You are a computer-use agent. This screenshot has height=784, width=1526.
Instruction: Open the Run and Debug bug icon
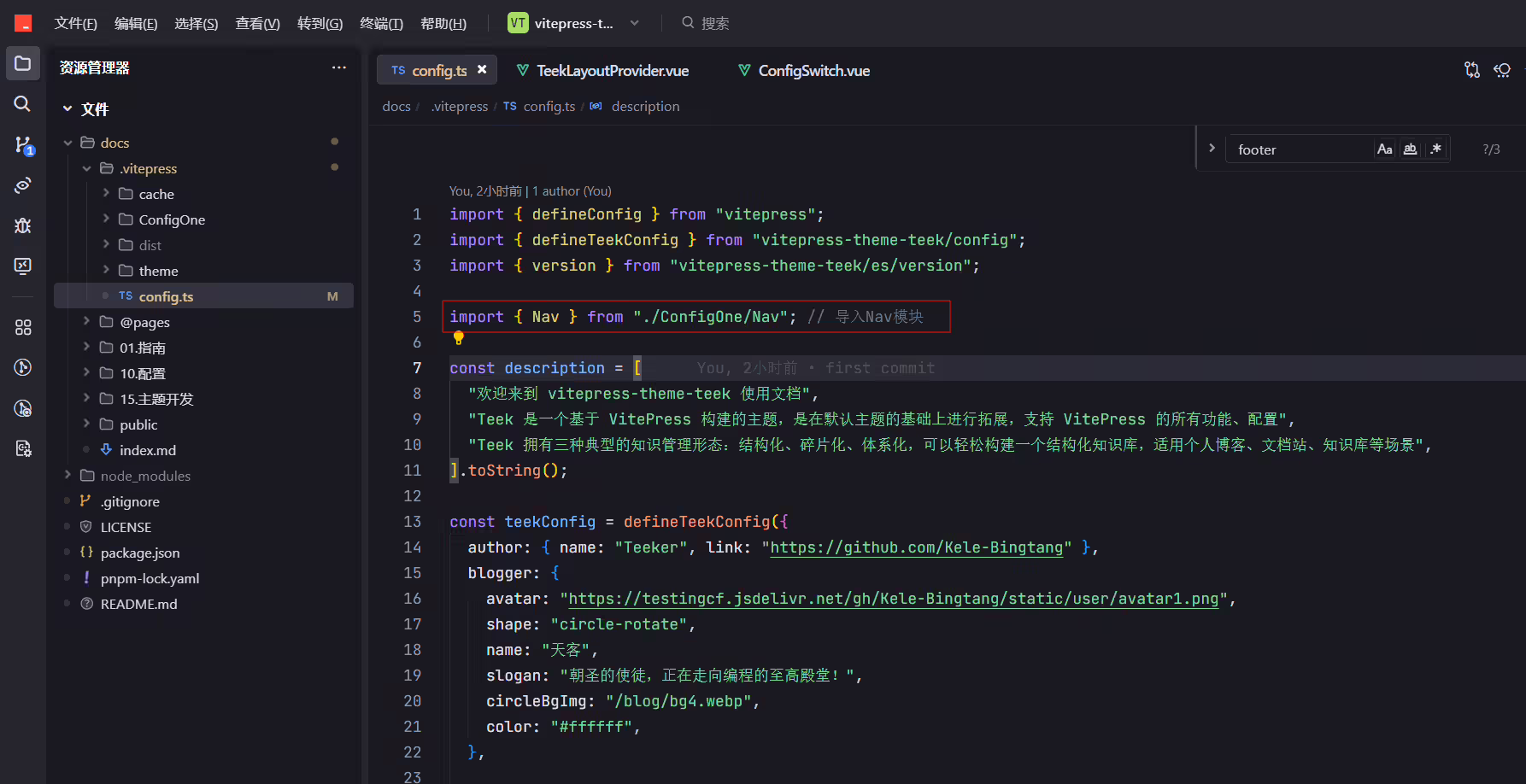pos(23,225)
